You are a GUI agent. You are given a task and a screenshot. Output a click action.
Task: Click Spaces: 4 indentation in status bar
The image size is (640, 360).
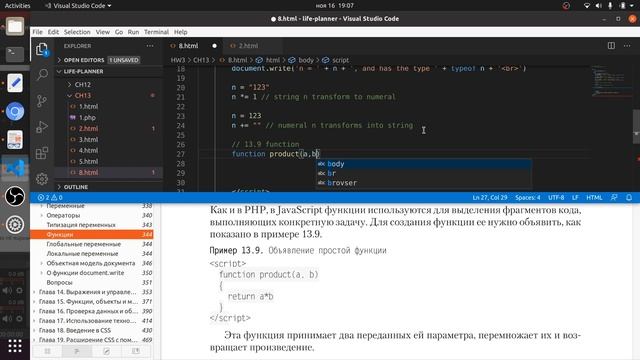click(x=527, y=198)
